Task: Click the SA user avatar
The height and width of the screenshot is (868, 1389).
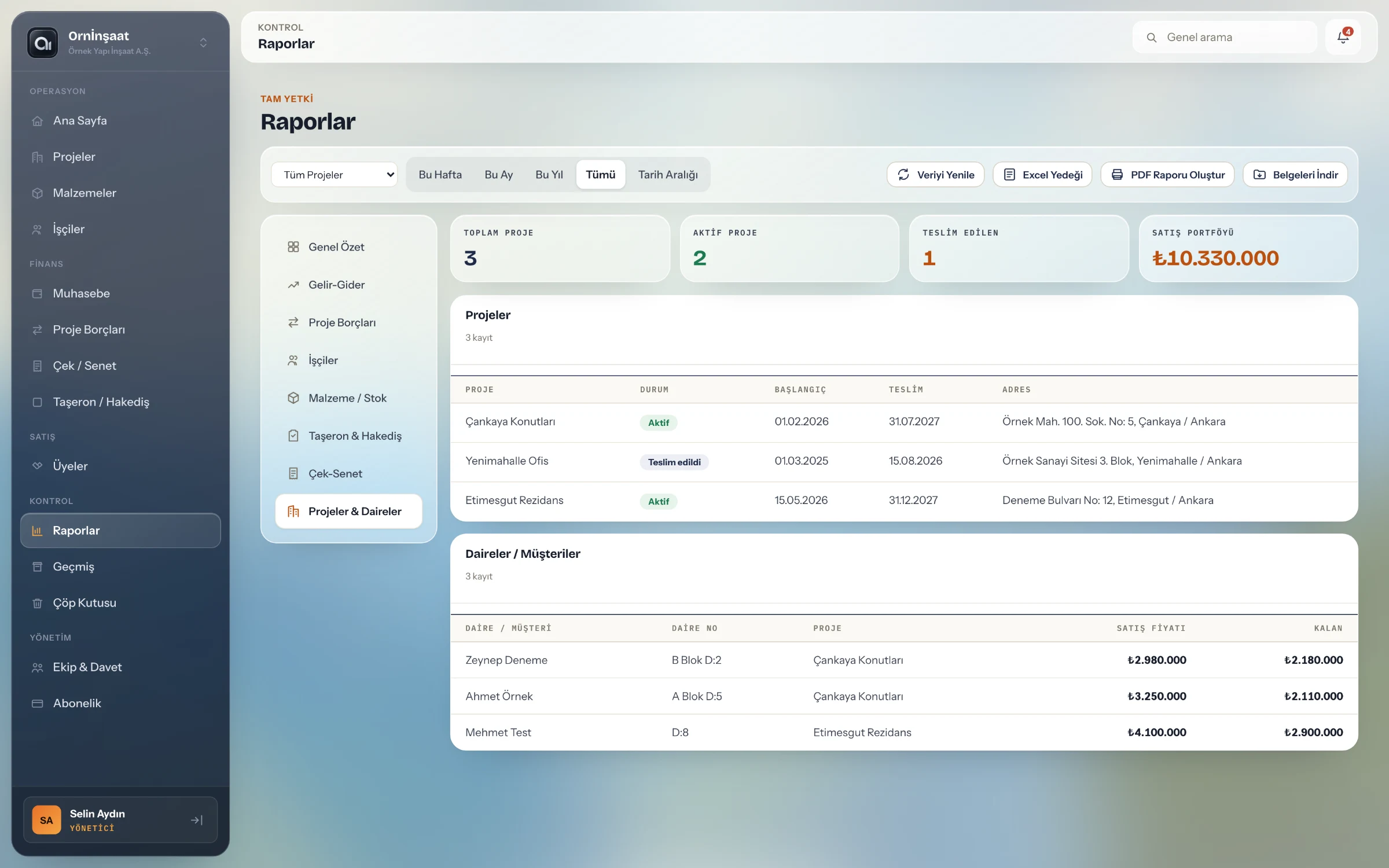Action: point(46,820)
